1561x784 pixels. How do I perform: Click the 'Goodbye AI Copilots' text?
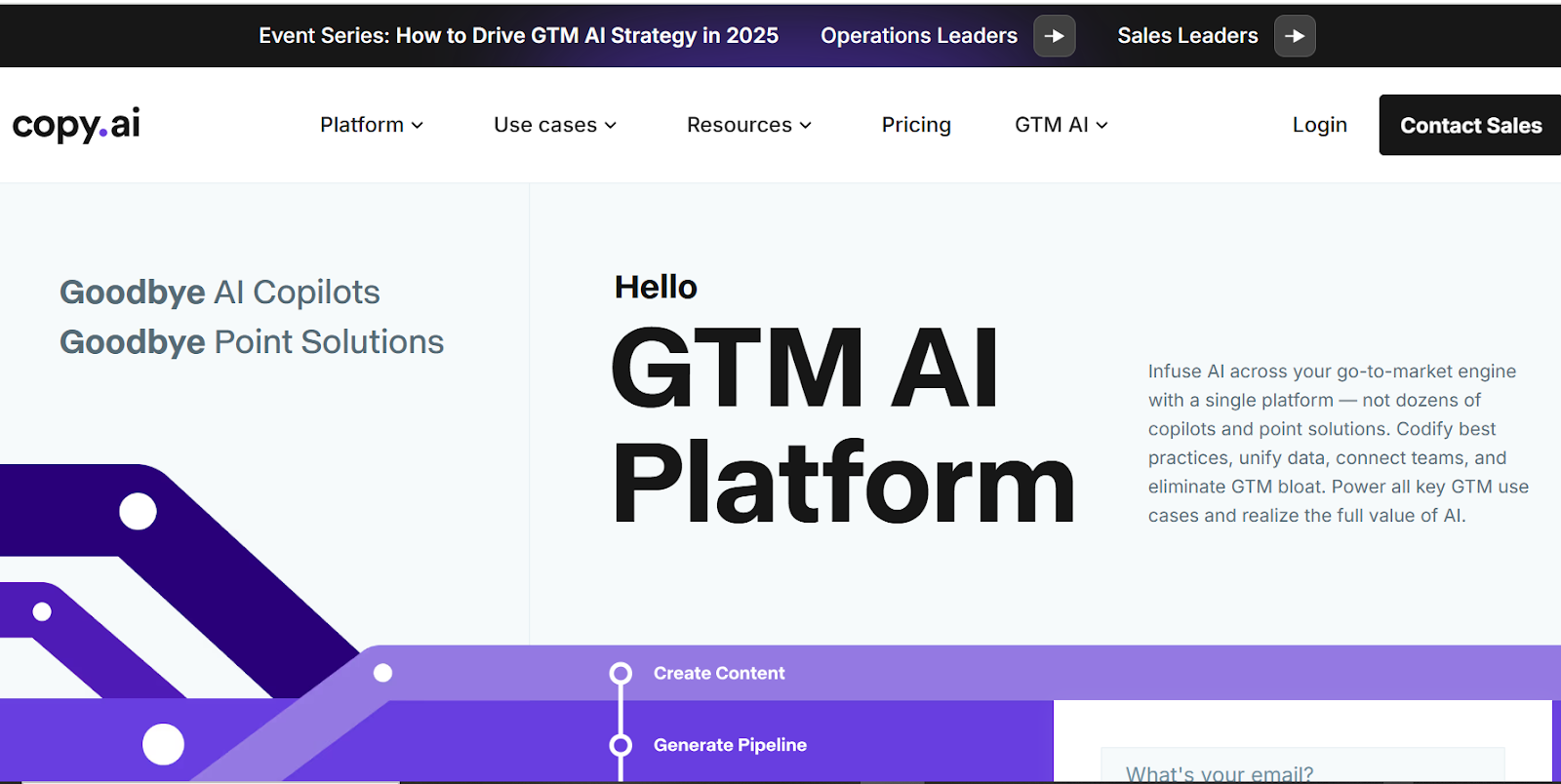click(x=220, y=292)
